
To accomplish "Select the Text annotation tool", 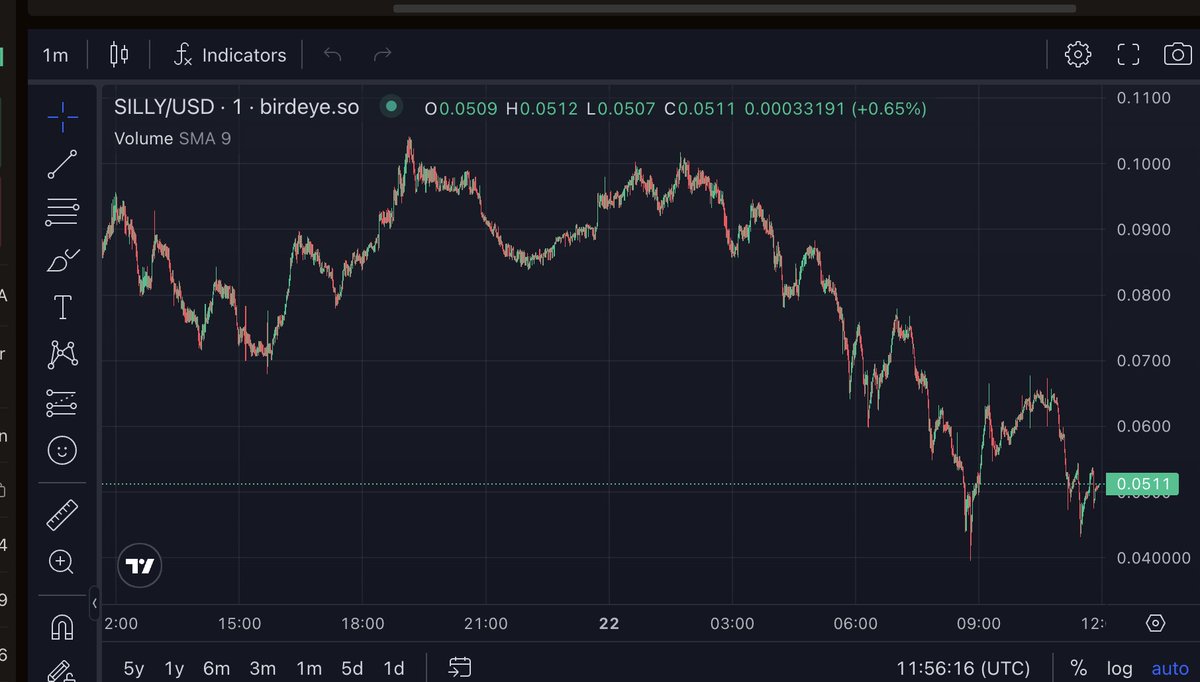I will point(62,307).
